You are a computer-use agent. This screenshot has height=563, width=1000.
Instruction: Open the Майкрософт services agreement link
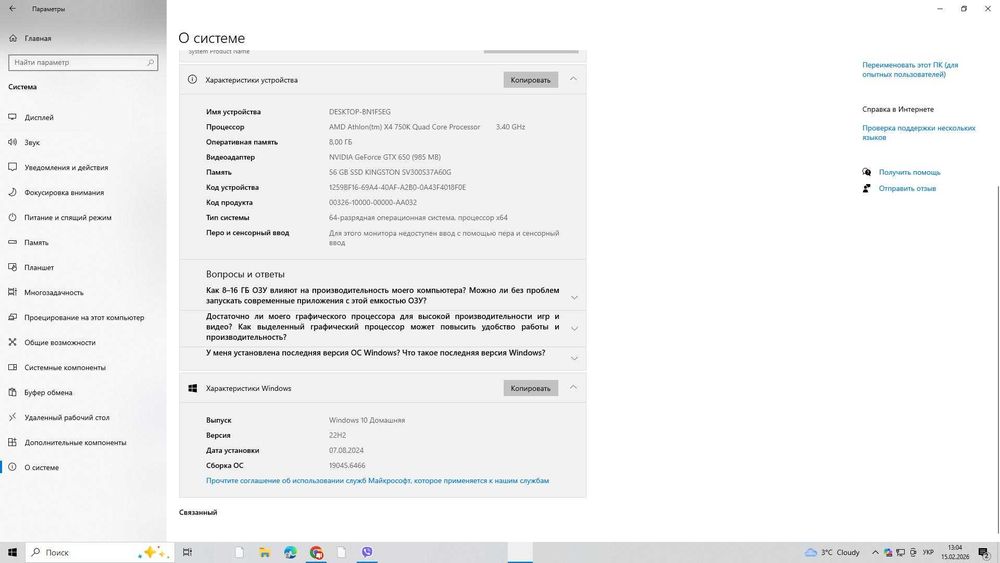[378, 481]
